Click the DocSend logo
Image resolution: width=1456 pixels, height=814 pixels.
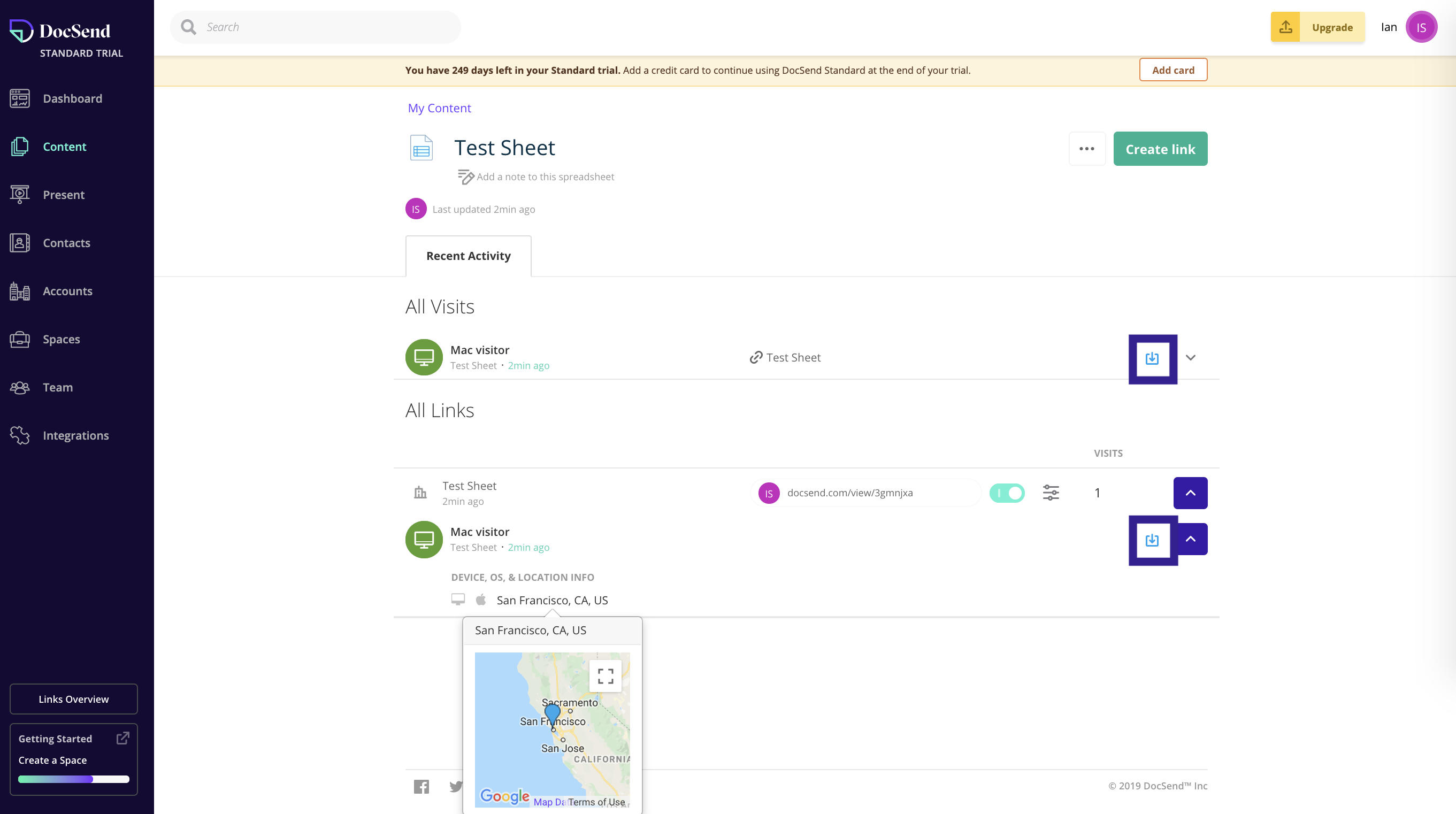[x=60, y=31]
